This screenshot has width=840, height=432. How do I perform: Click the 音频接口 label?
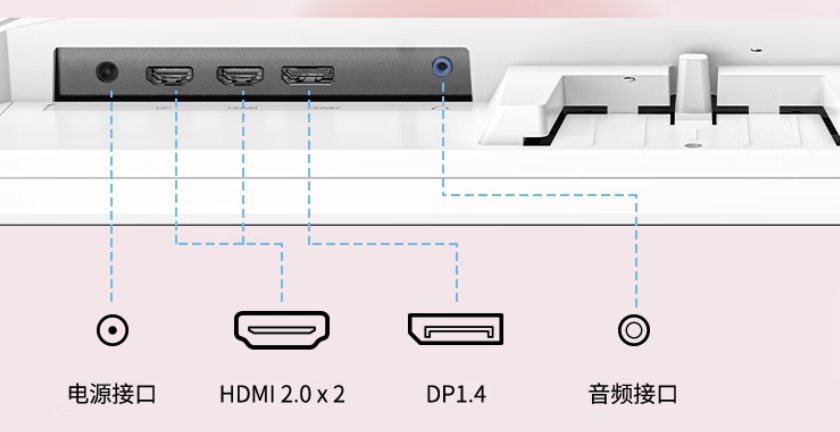[x=633, y=394]
